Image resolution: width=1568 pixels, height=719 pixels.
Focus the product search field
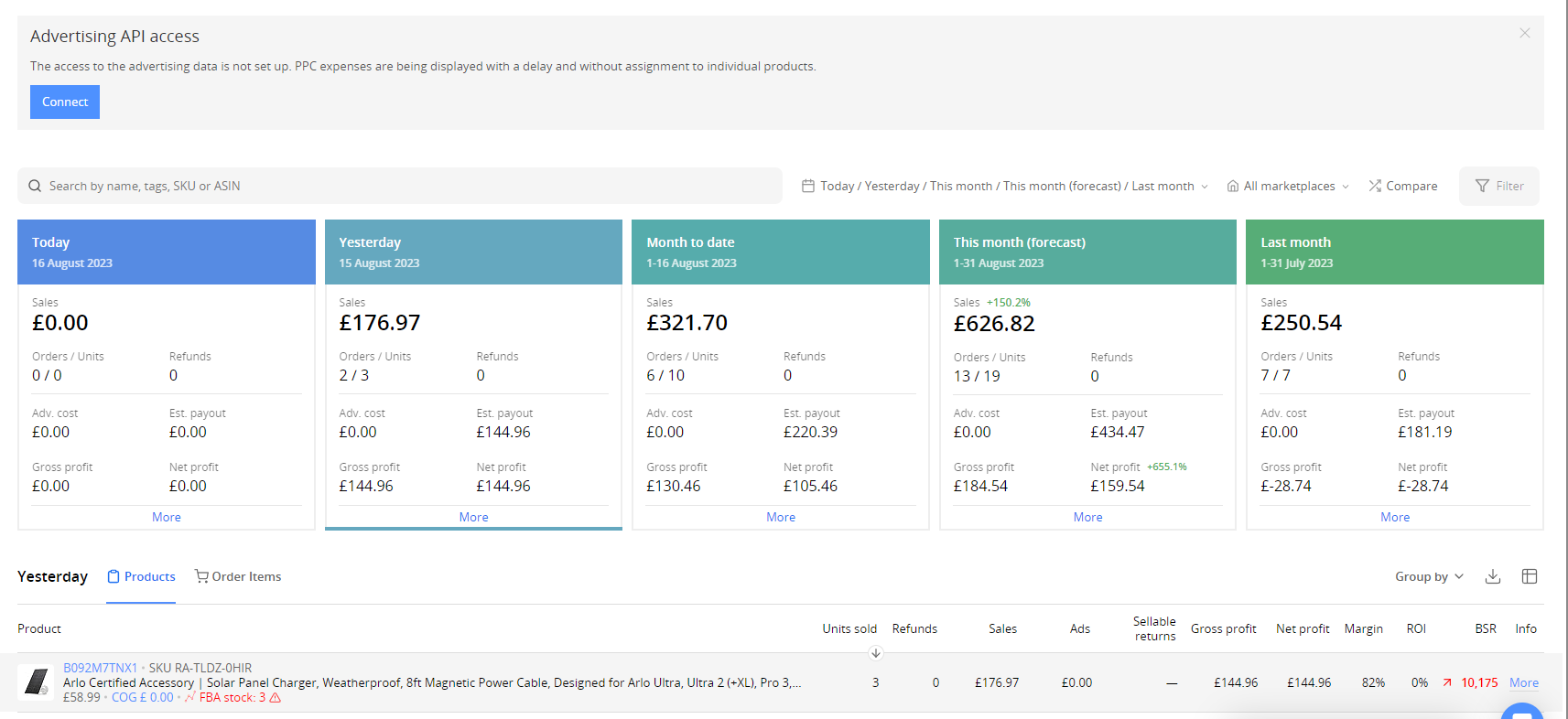(400, 186)
